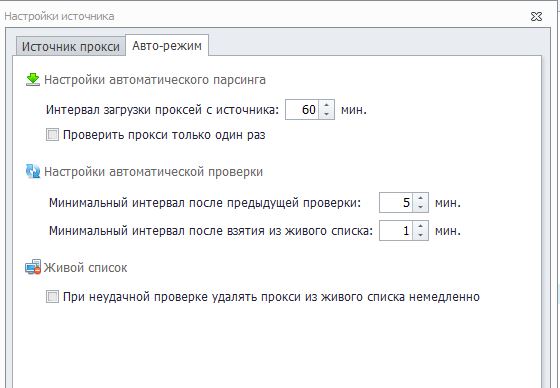560x388 pixels.
Task: Click the Живой список section icon
Action: click(33, 267)
